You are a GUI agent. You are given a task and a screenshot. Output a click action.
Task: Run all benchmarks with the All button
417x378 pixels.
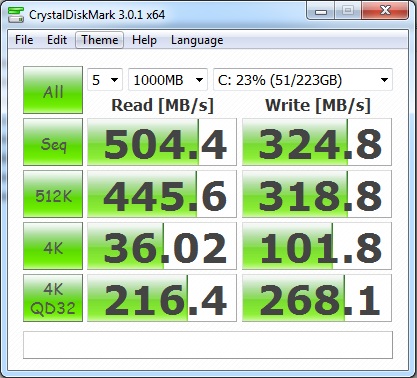click(53, 90)
